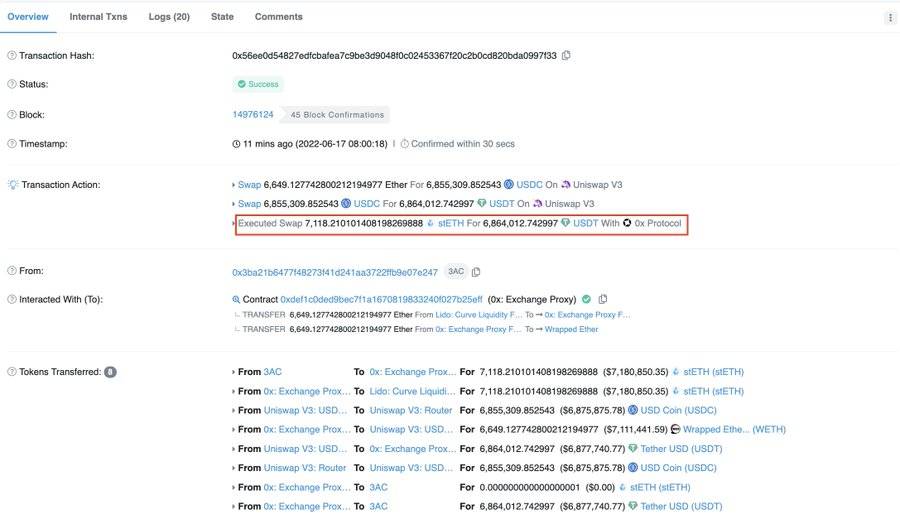Open the Overview tab
The image size is (900, 529).
(28, 17)
